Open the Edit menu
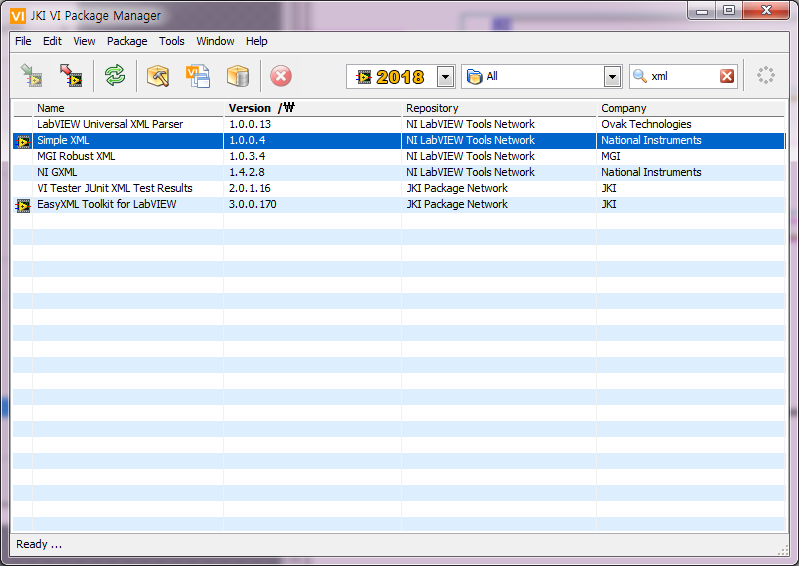Screen dimensions: 799x566 point(52,41)
